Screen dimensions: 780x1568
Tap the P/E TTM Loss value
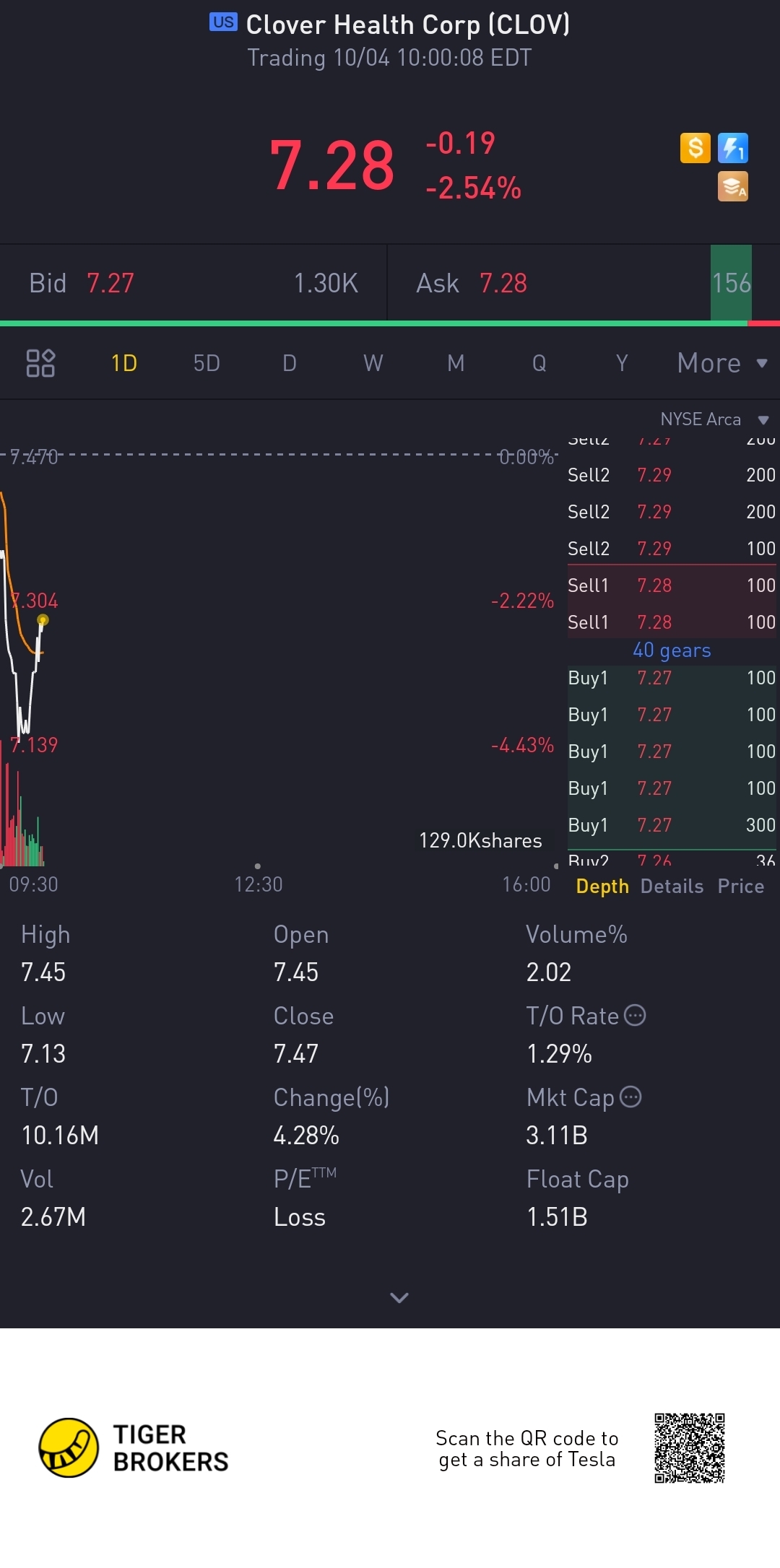pos(300,1216)
